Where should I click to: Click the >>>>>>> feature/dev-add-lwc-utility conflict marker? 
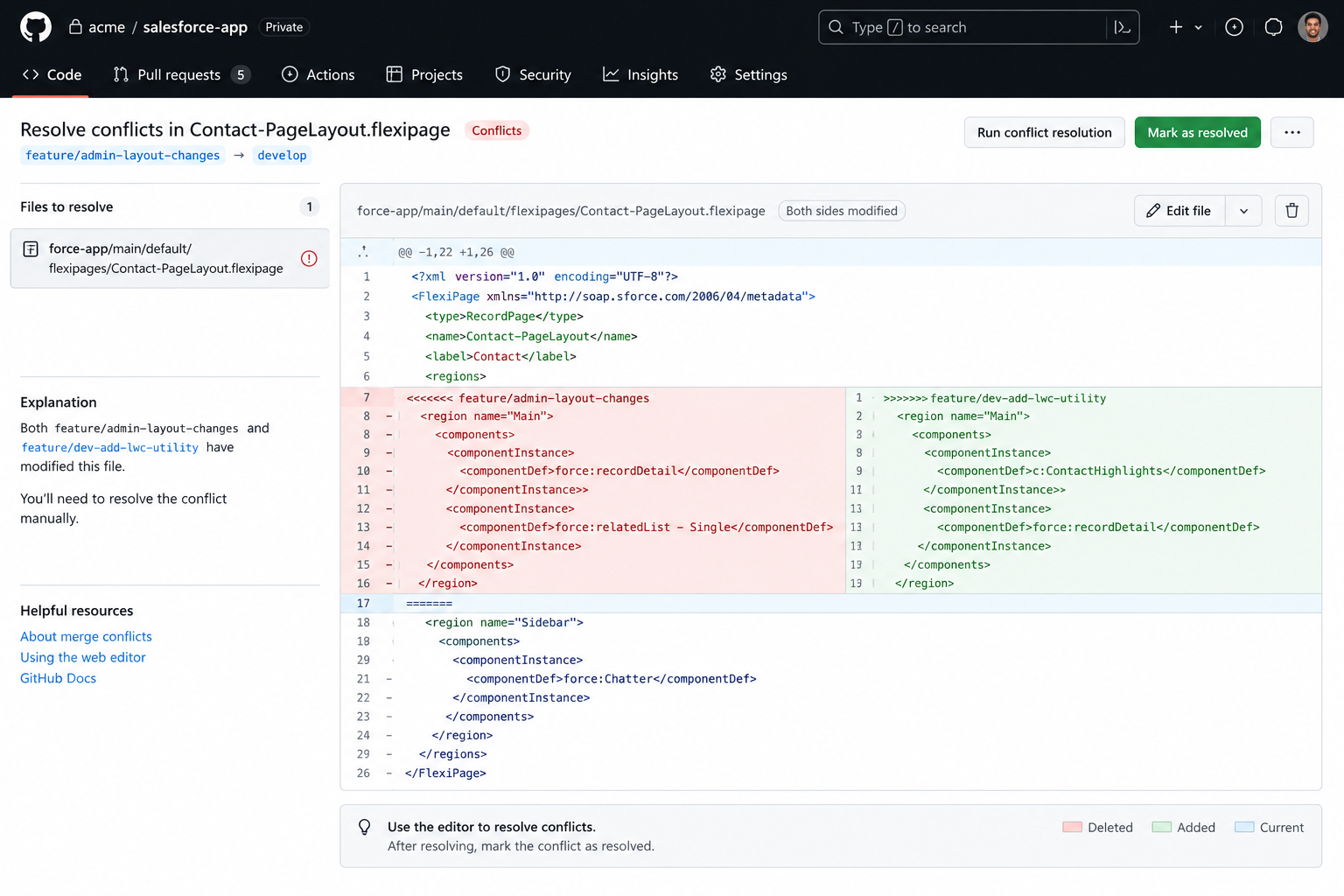point(995,398)
